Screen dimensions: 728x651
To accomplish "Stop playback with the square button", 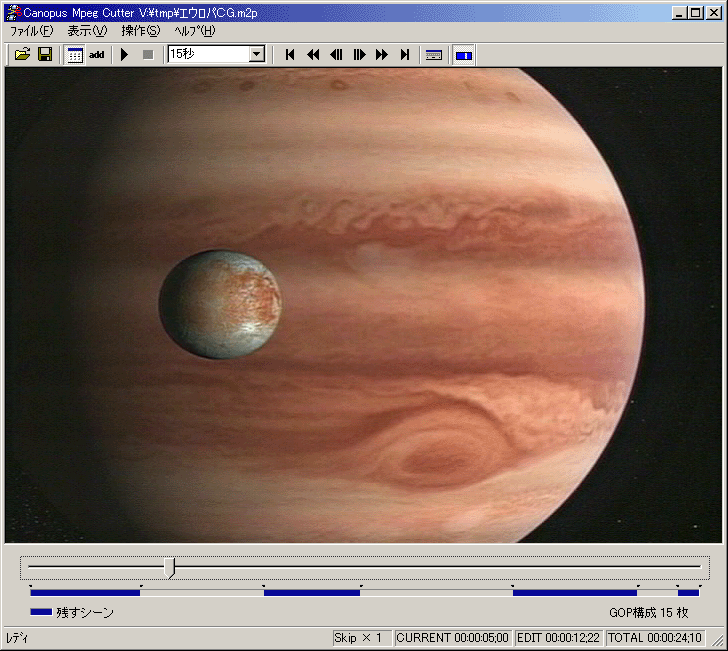I will pos(148,55).
